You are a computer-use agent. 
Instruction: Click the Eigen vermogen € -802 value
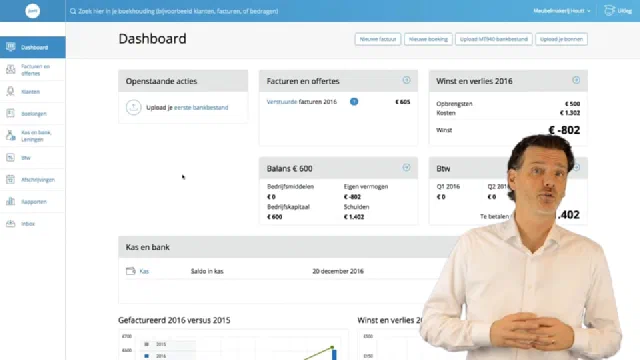pos(352,197)
